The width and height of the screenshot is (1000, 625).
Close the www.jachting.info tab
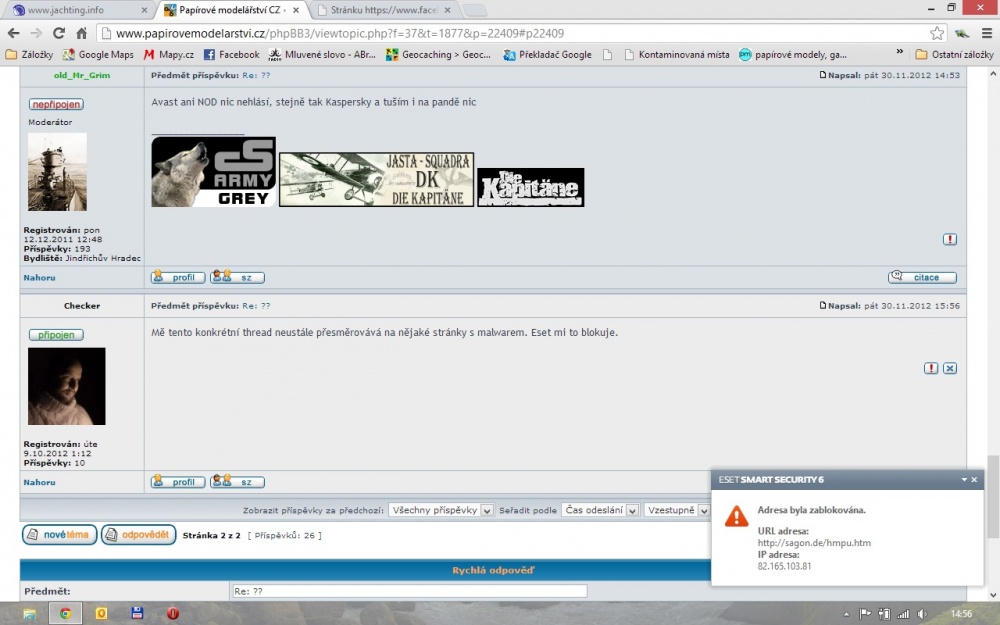[144, 10]
